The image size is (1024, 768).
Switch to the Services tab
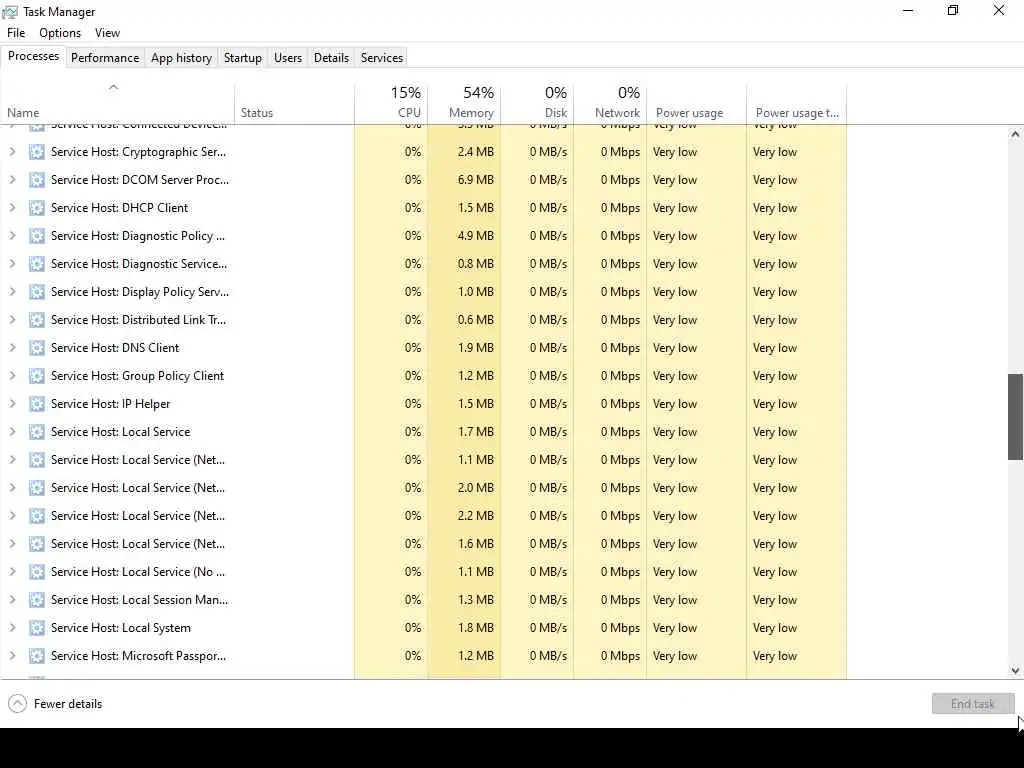coord(381,57)
